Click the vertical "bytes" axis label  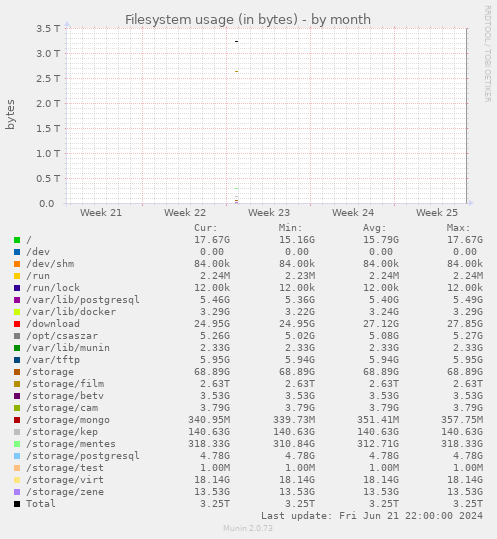[x=10, y=114]
